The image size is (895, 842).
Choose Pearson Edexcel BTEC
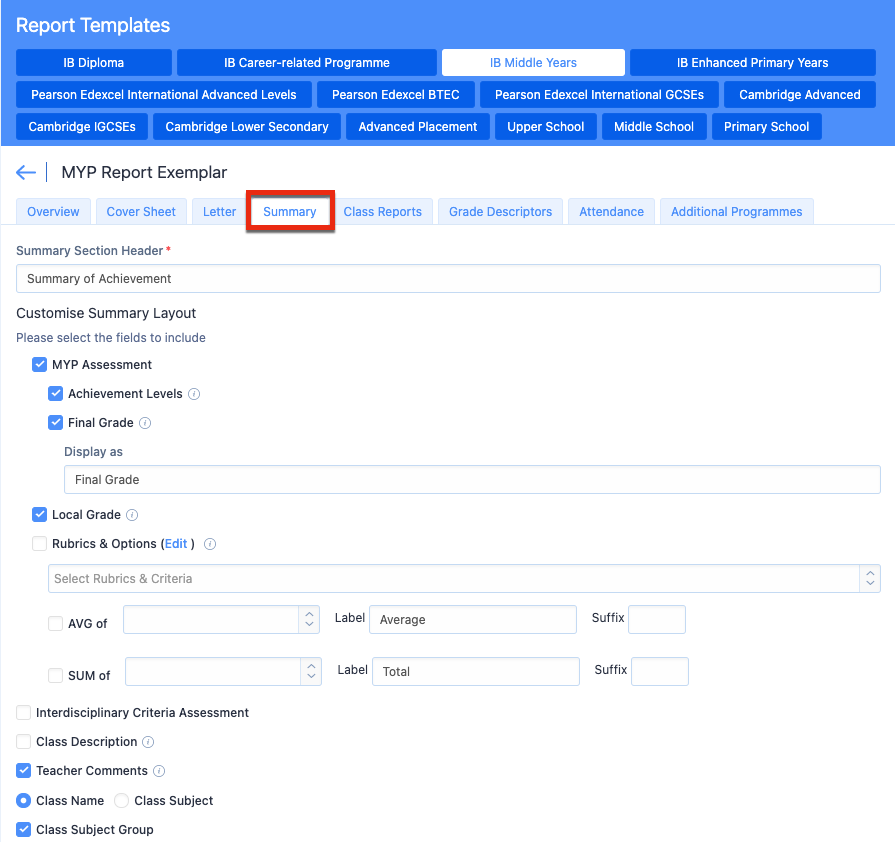[396, 95]
